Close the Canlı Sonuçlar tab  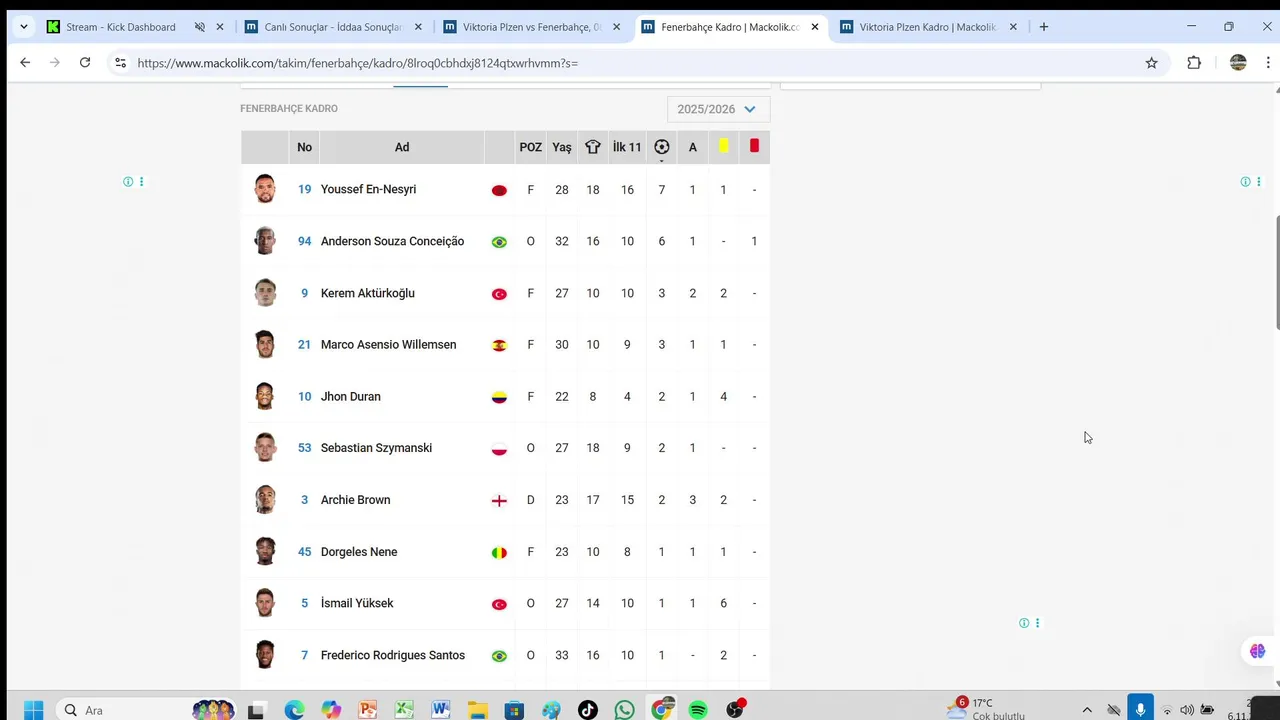(x=418, y=27)
